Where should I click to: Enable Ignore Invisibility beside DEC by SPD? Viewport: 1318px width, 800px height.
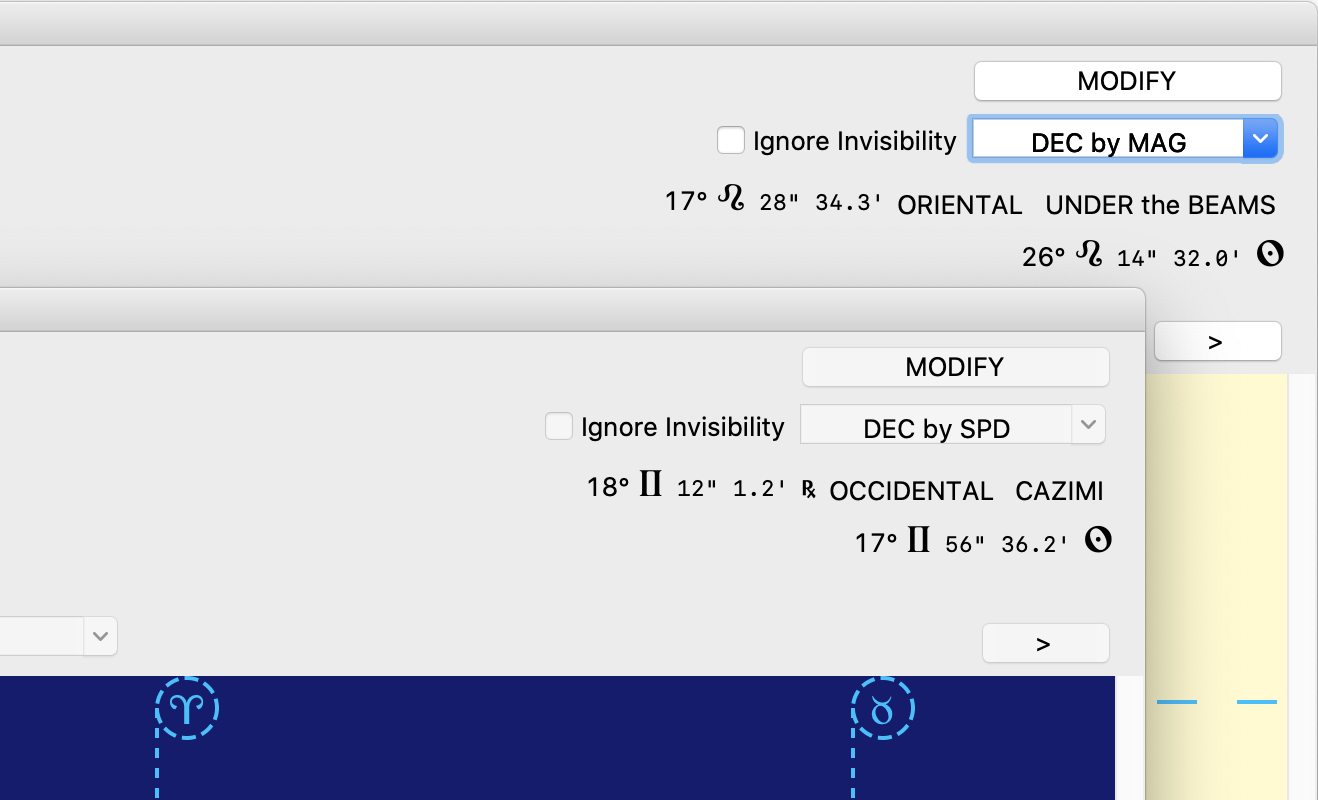tap(559, 427)
